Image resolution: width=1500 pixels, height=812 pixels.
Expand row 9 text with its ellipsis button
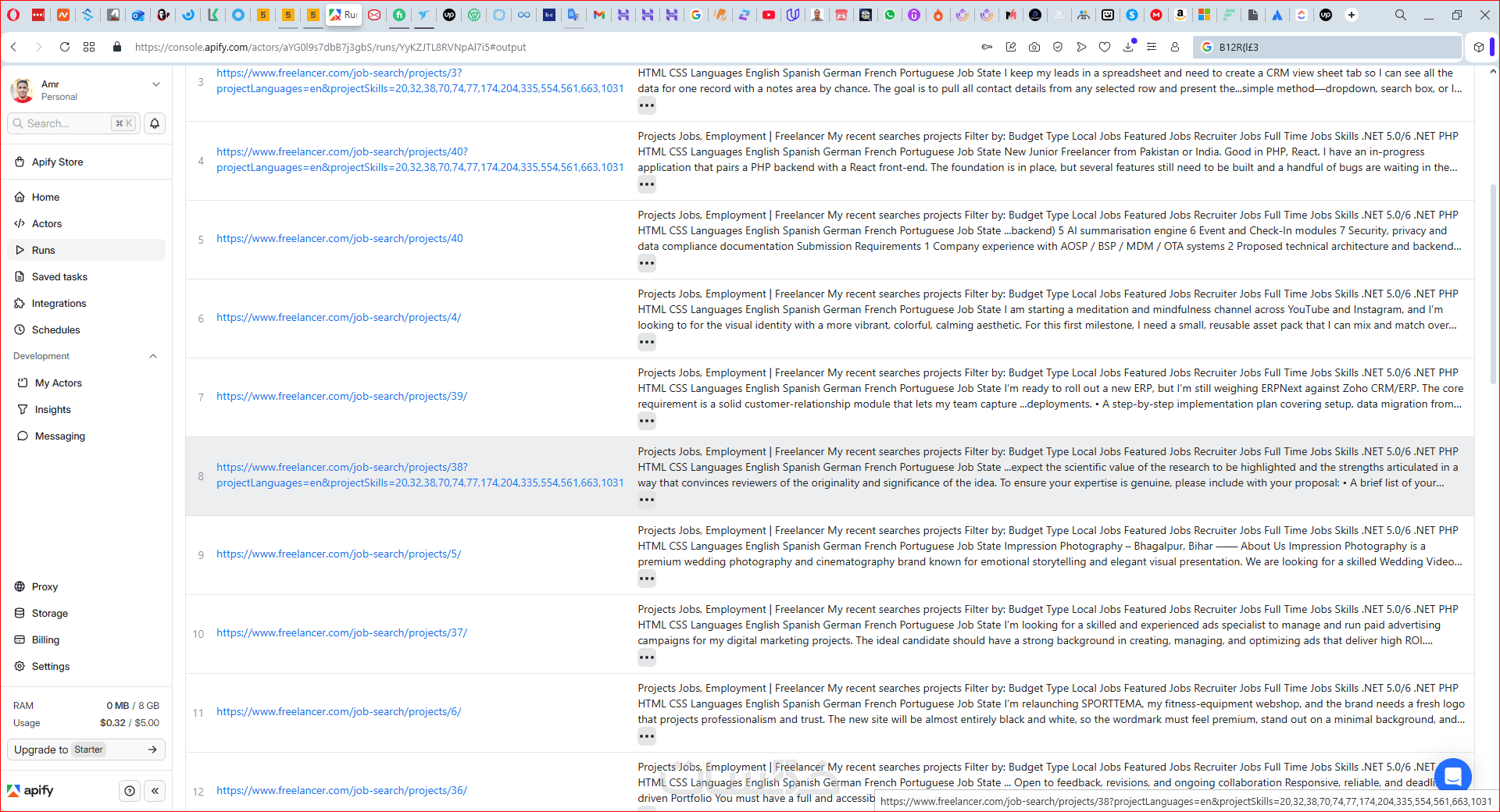(647, 579)
